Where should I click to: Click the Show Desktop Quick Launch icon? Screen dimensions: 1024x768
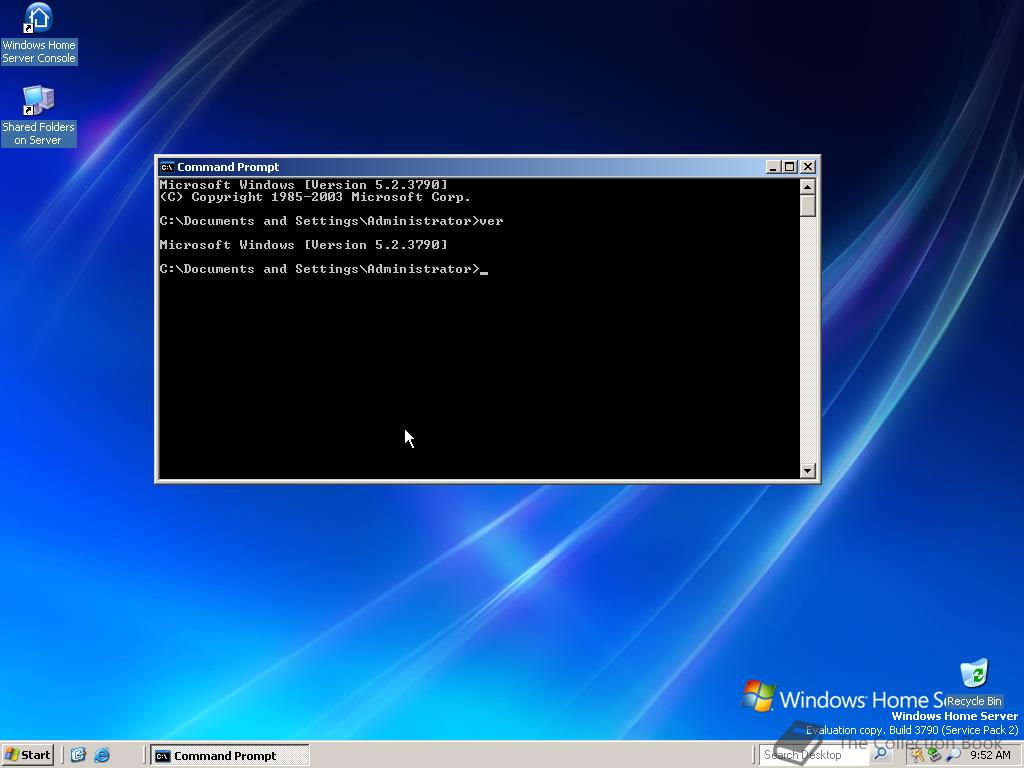(x=78, y=755)
